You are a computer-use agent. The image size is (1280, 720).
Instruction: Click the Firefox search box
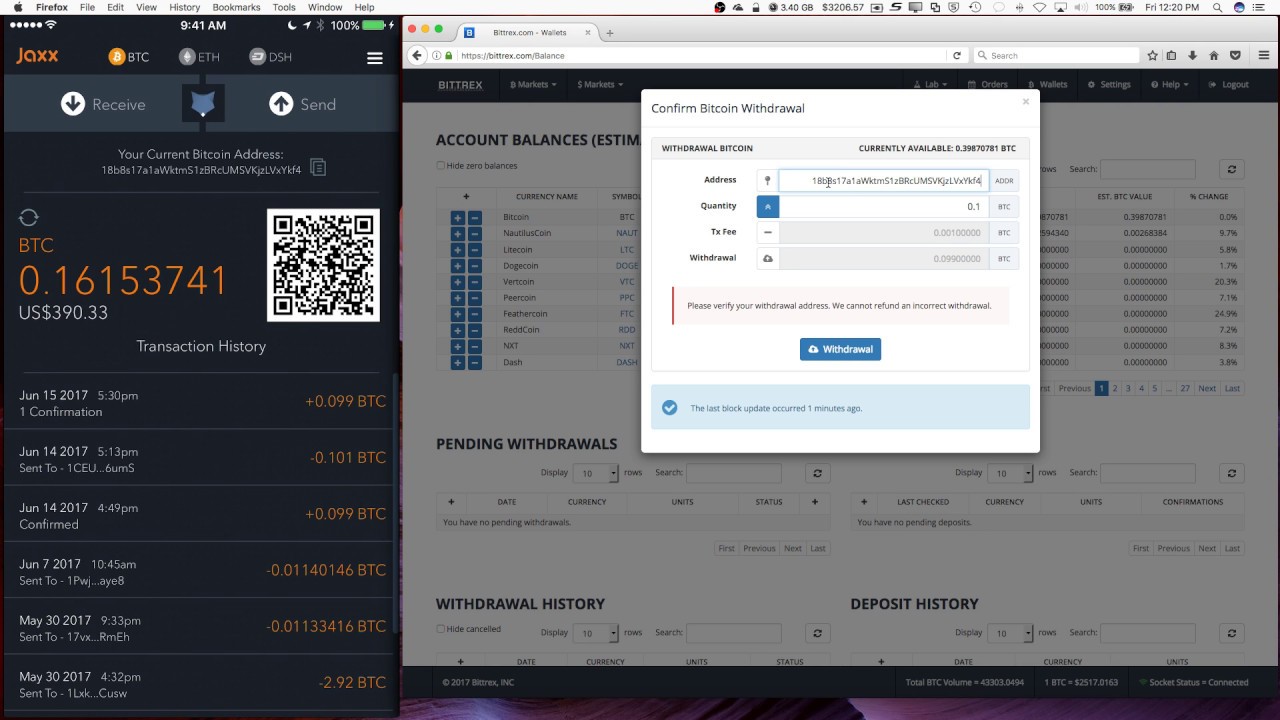tap(1055, 55)
